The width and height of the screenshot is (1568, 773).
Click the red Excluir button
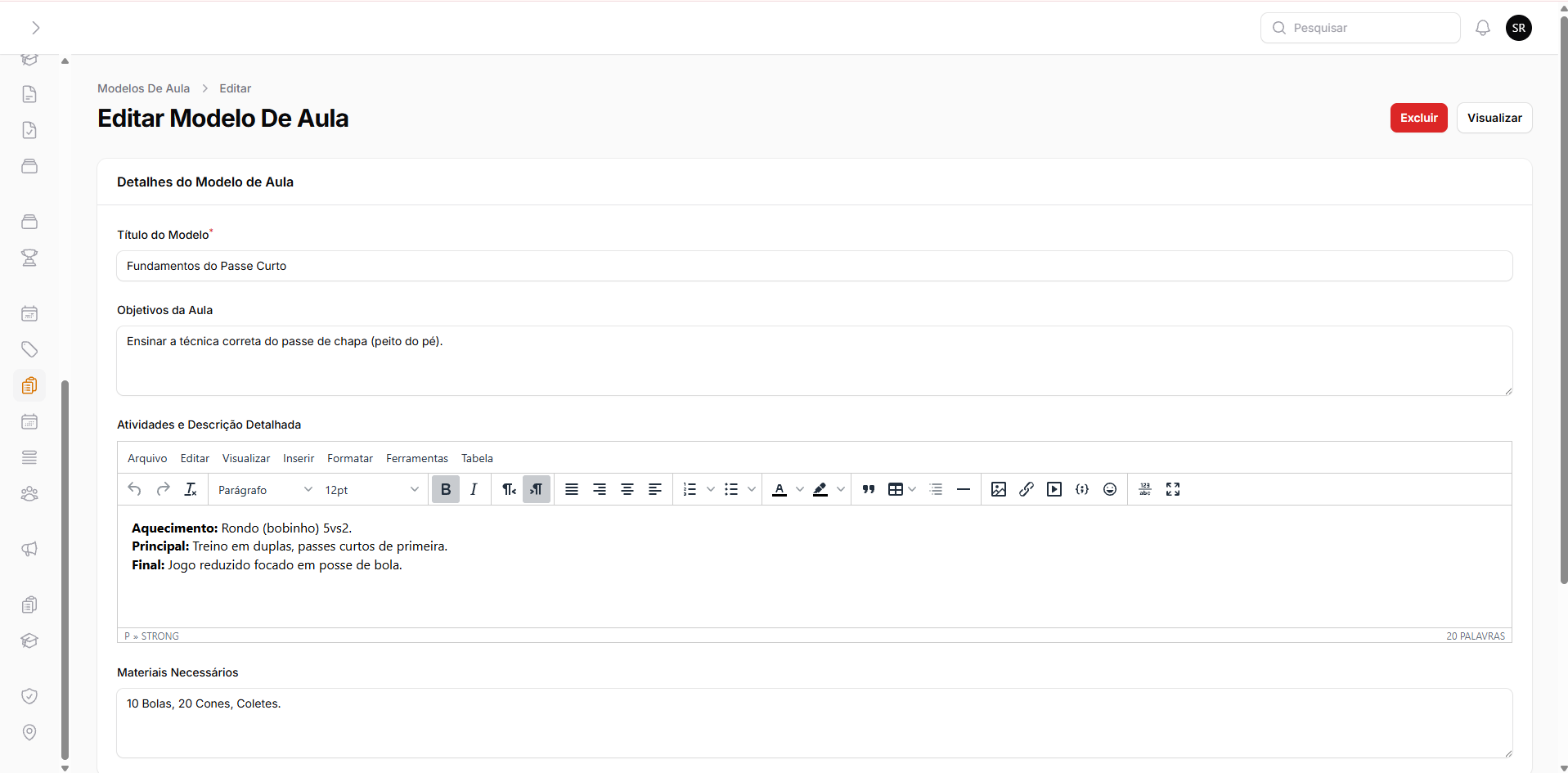[1418, 118]
